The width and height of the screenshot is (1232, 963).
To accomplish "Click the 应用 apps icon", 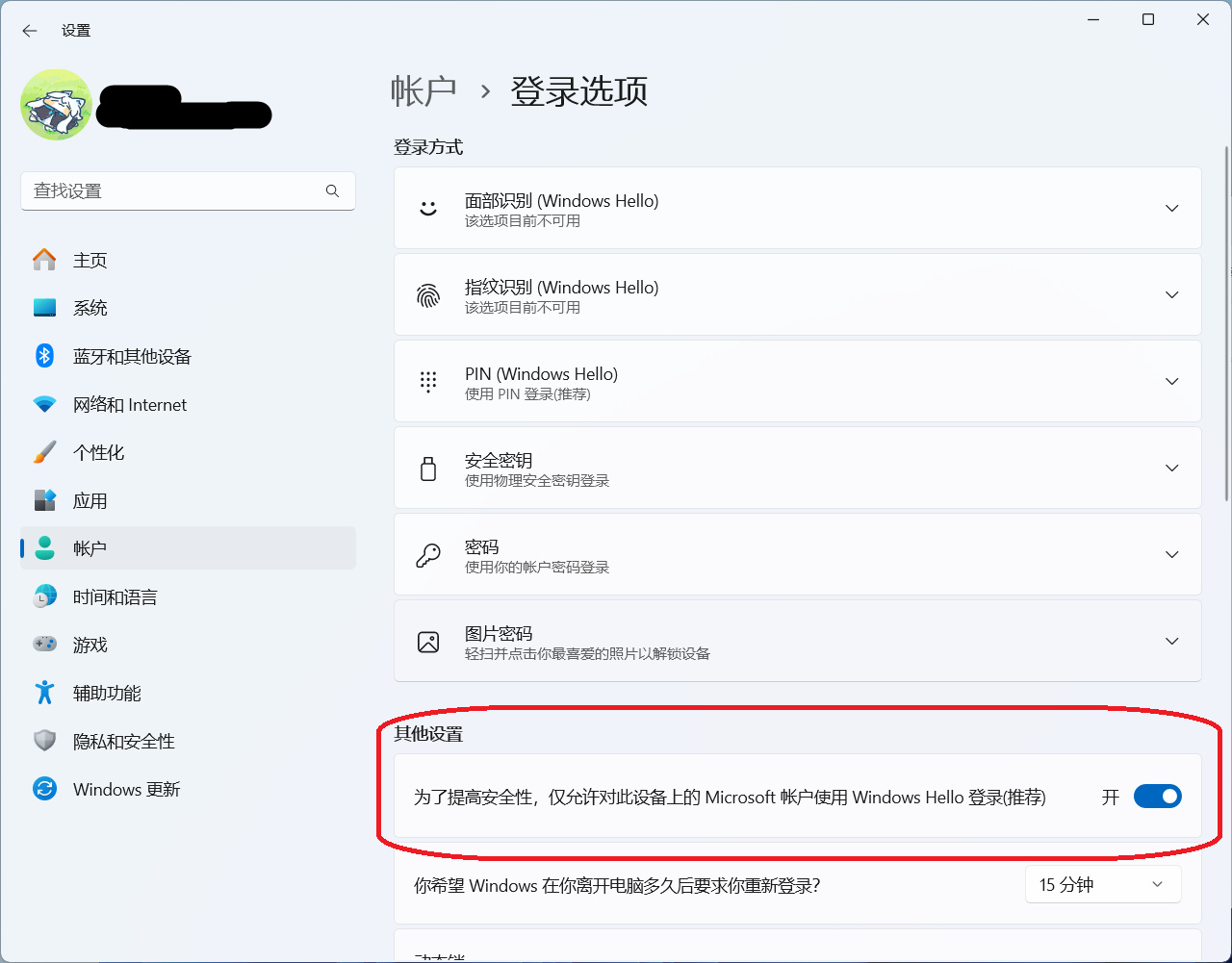I will pos(44,500).
